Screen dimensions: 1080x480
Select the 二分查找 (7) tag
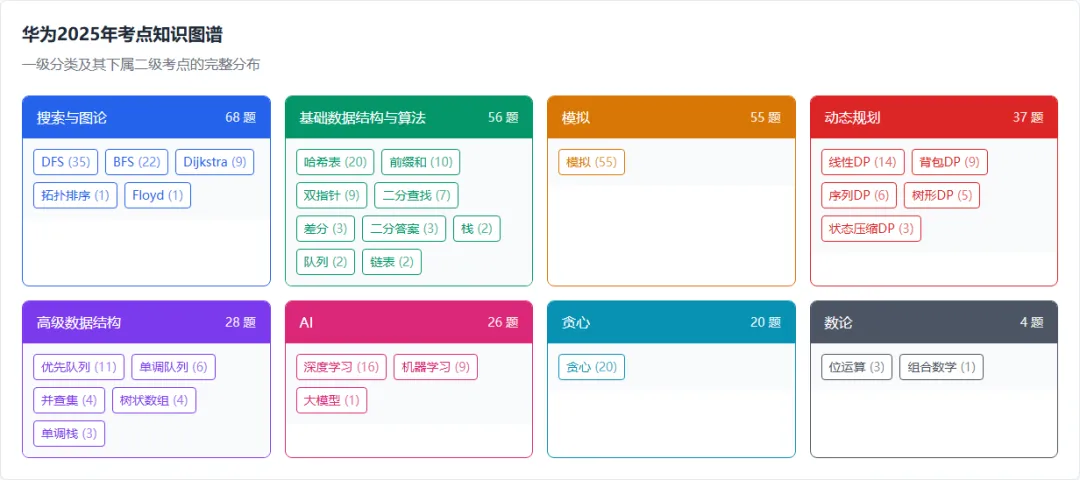tap(417, 196)
